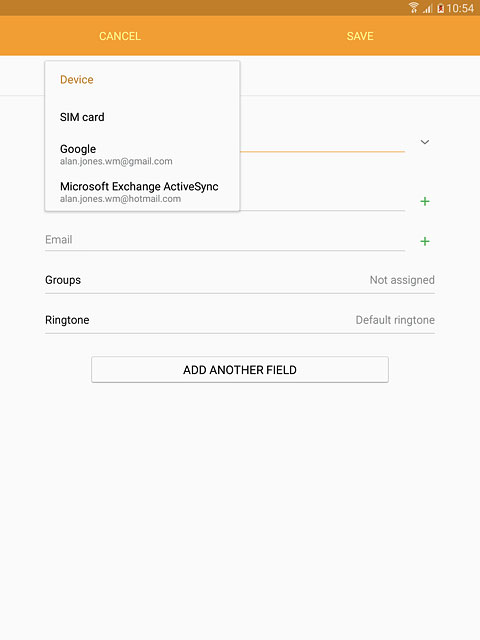Tap the Wi-Fi status bar icon
Screen dimensions: 480x640
[413, 7]
